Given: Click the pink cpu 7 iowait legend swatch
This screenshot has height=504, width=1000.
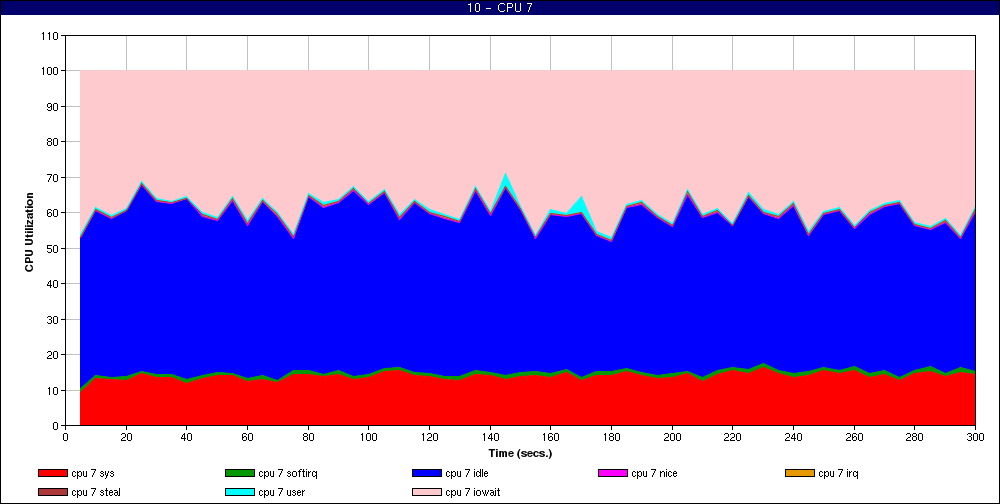Looking at the screenshot, I should pyautogui.click(x=427, y=492).
